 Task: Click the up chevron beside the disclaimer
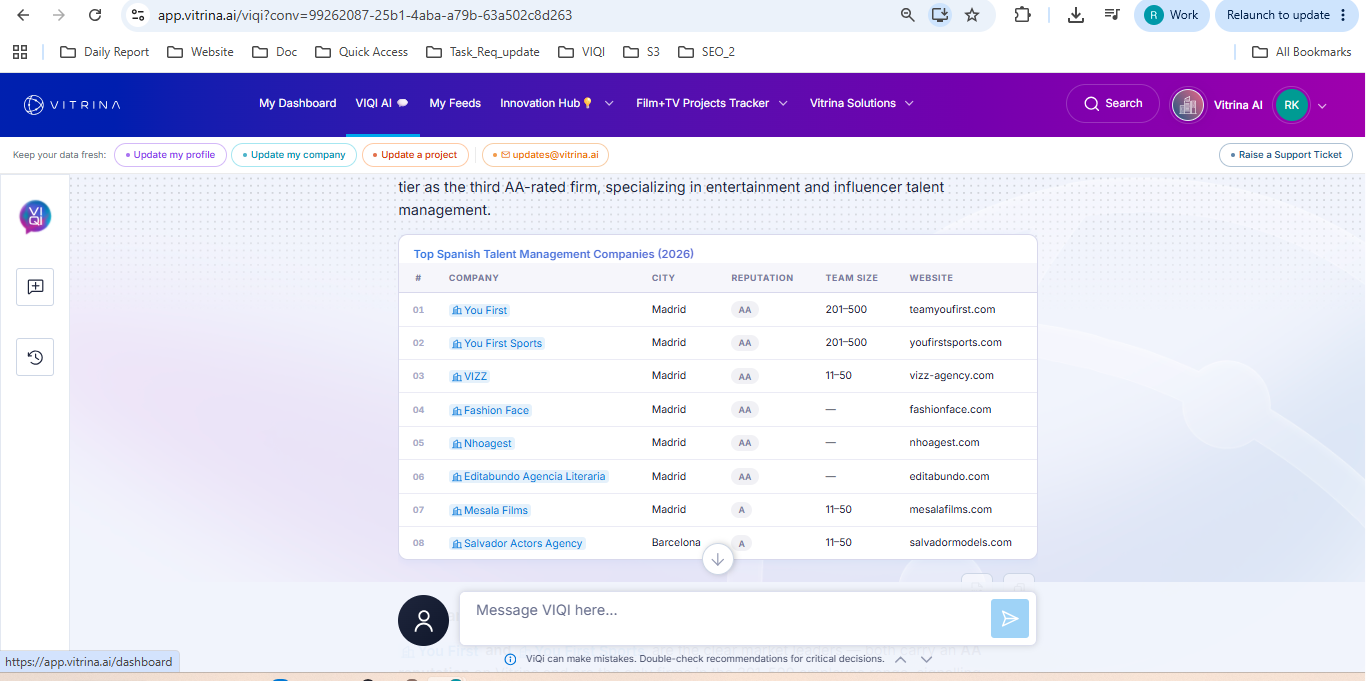coord(900,659)
